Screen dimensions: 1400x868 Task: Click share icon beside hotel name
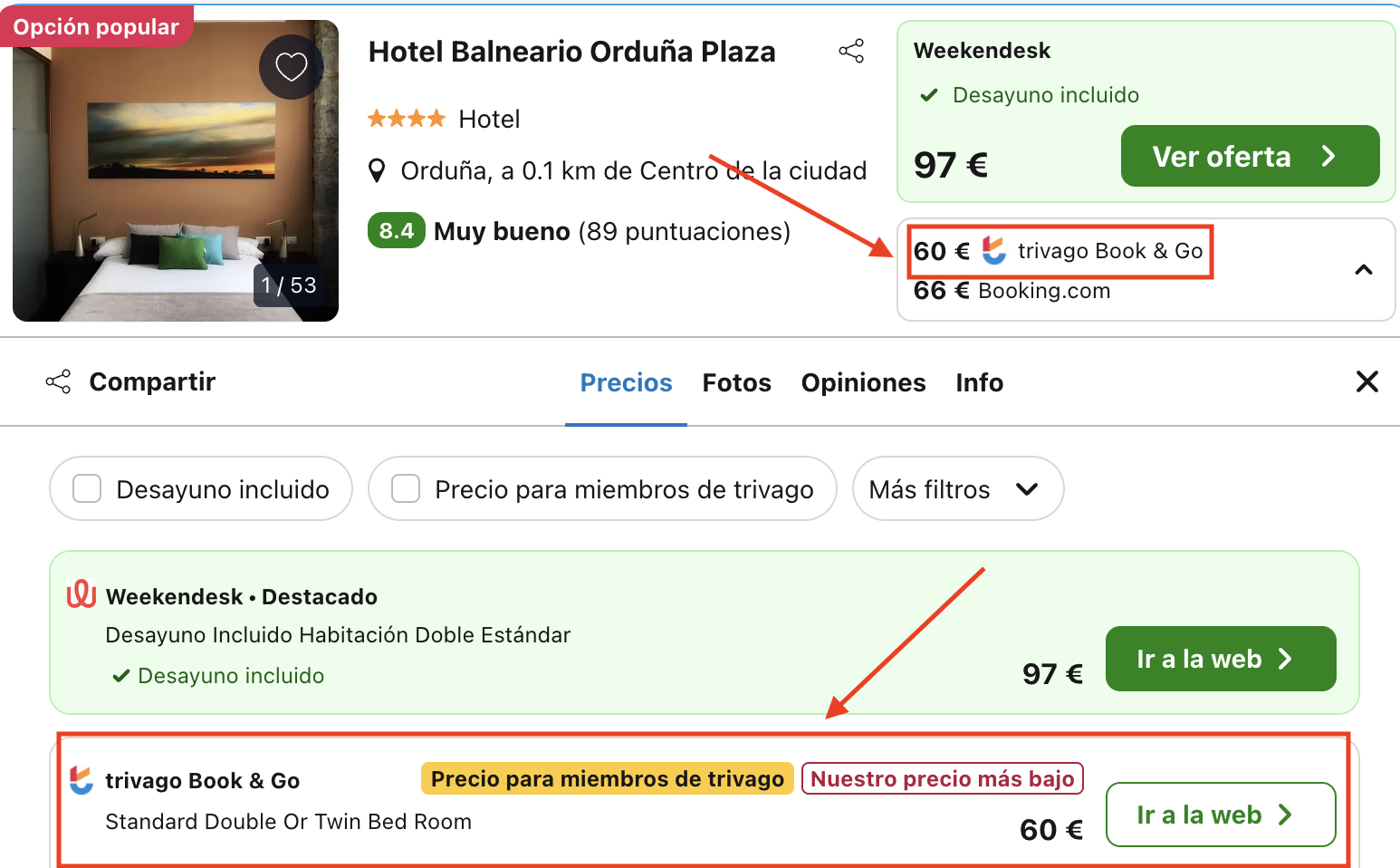851,51
